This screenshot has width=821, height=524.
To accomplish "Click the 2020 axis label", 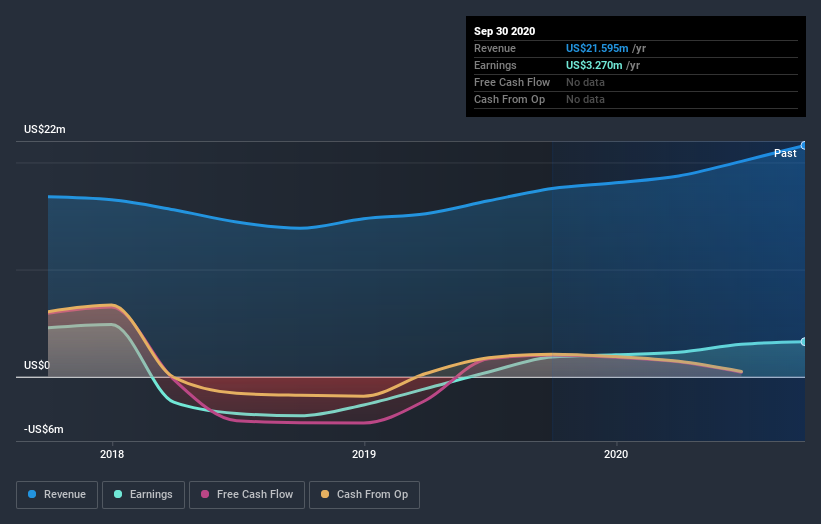I will click(x=616, y=454).
